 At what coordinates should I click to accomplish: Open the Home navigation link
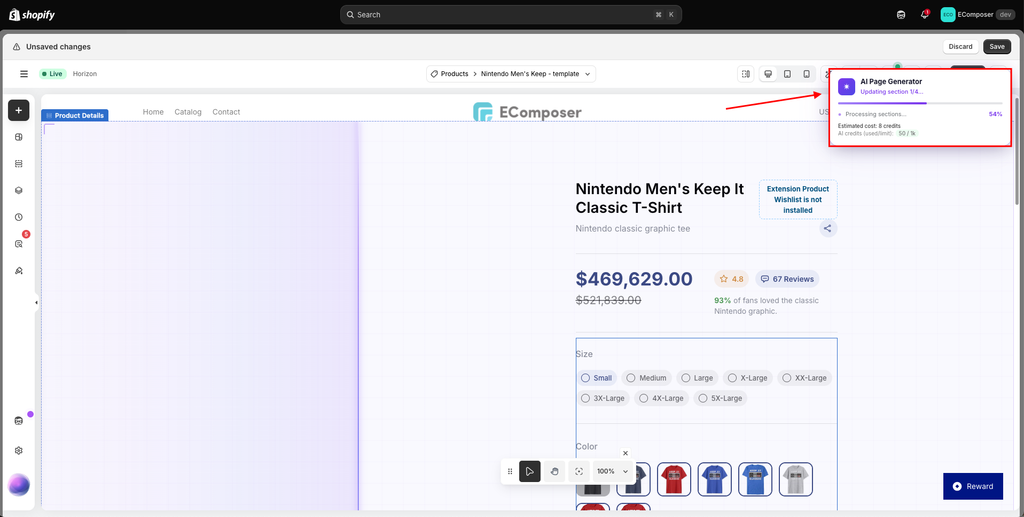(x=153, y=112)
